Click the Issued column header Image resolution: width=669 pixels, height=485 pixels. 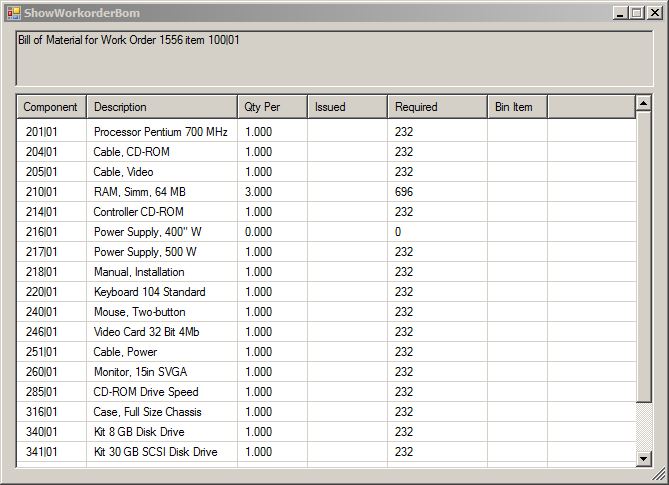pos(346,107)
